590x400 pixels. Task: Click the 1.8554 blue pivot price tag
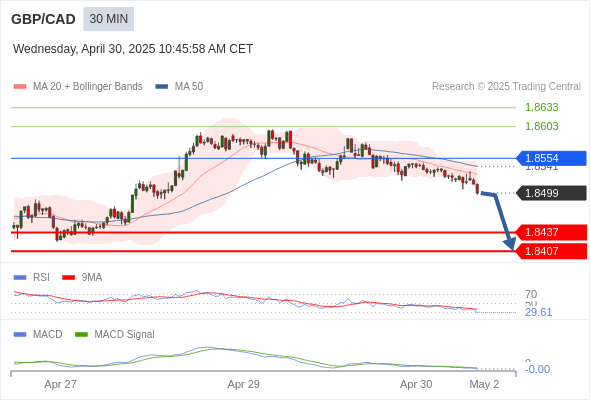(x=550, y=158)
